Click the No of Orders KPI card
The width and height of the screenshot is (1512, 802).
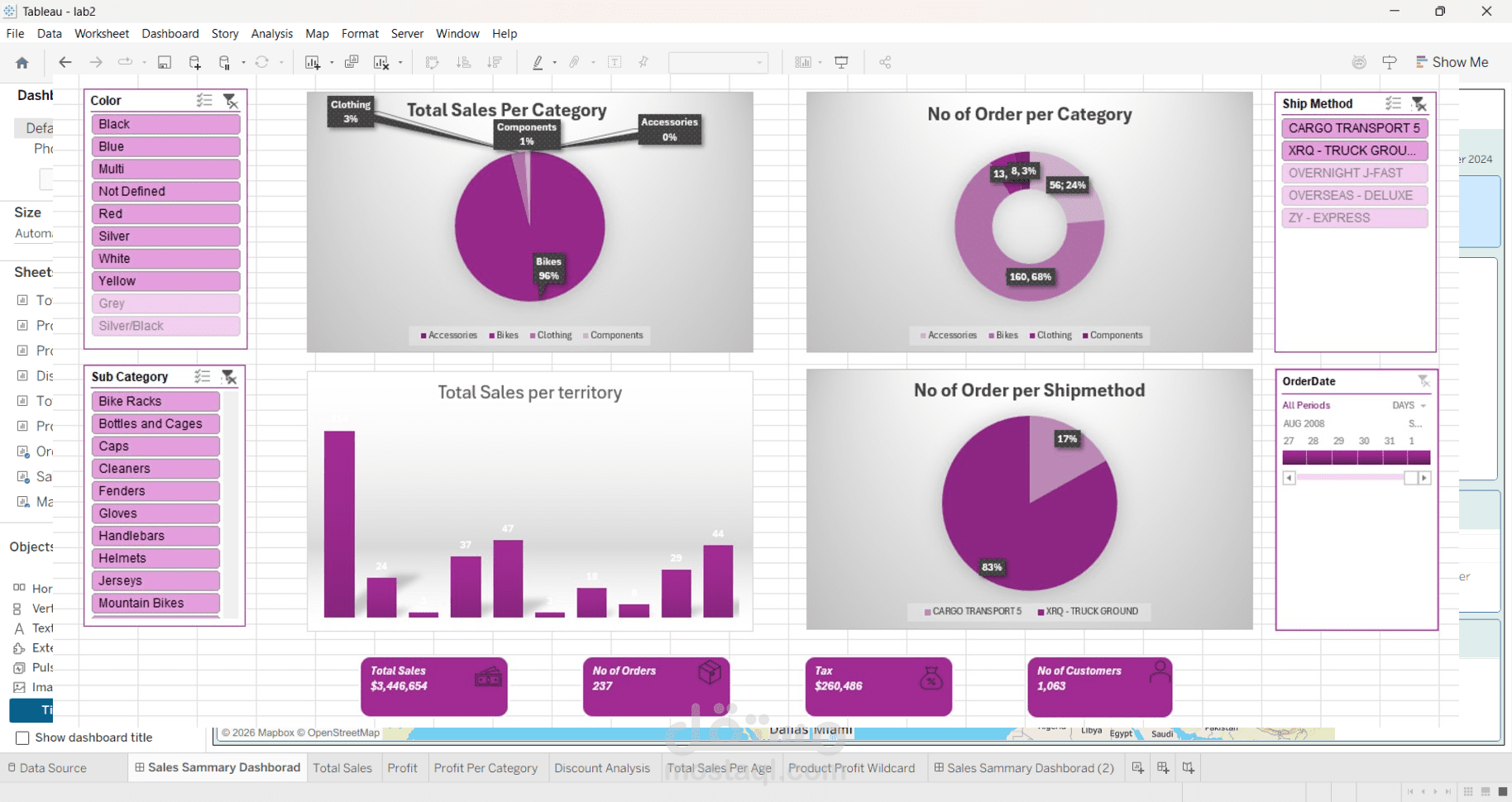click(657, 686)
